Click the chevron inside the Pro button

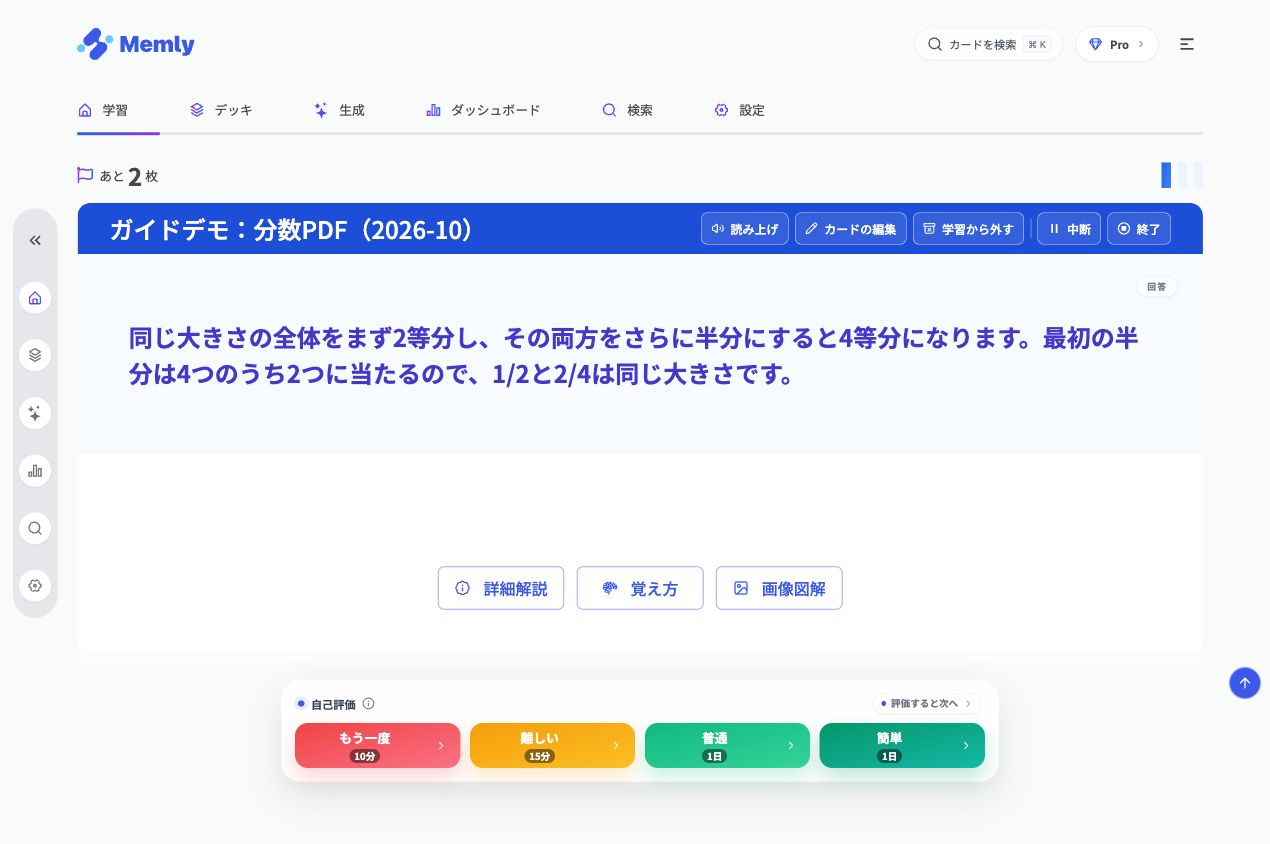tap(1141, 44)
